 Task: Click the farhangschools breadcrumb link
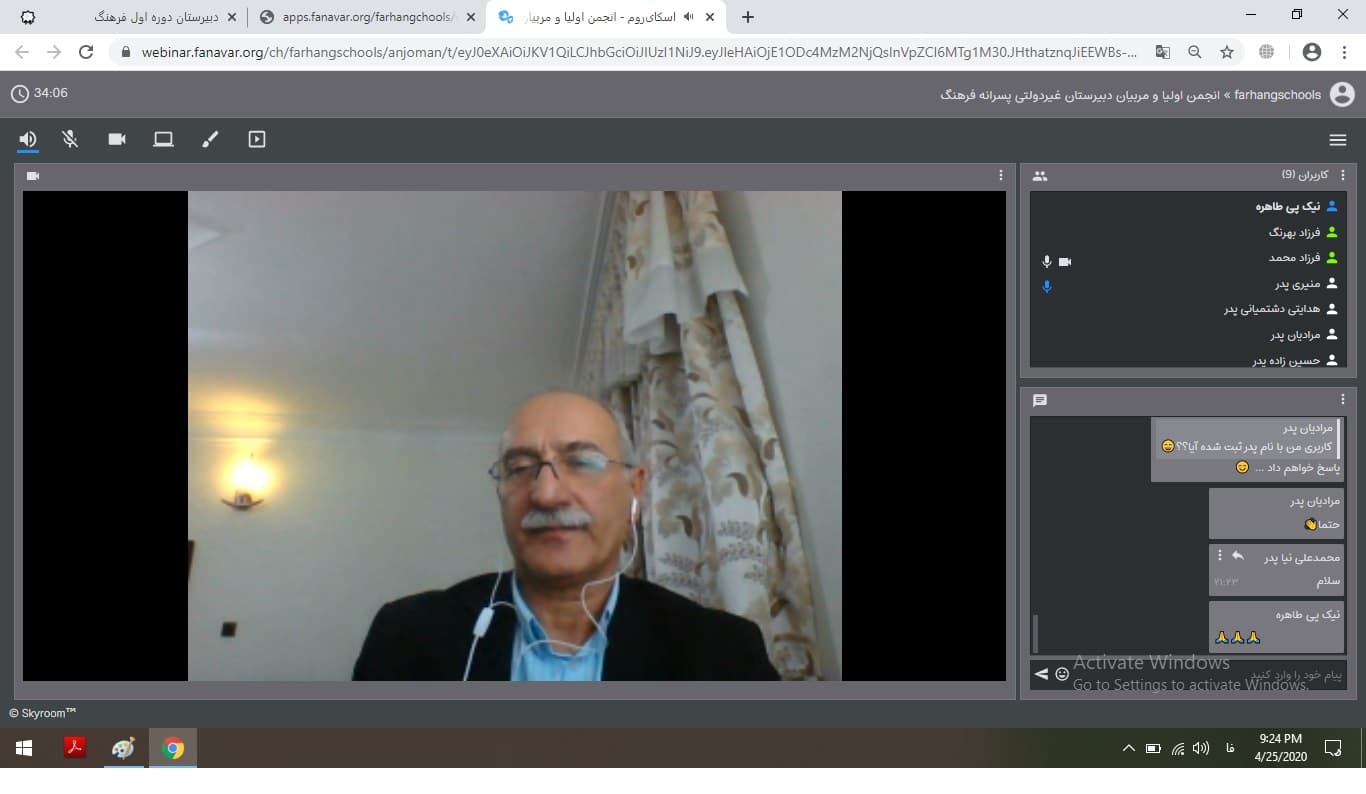1277,95
